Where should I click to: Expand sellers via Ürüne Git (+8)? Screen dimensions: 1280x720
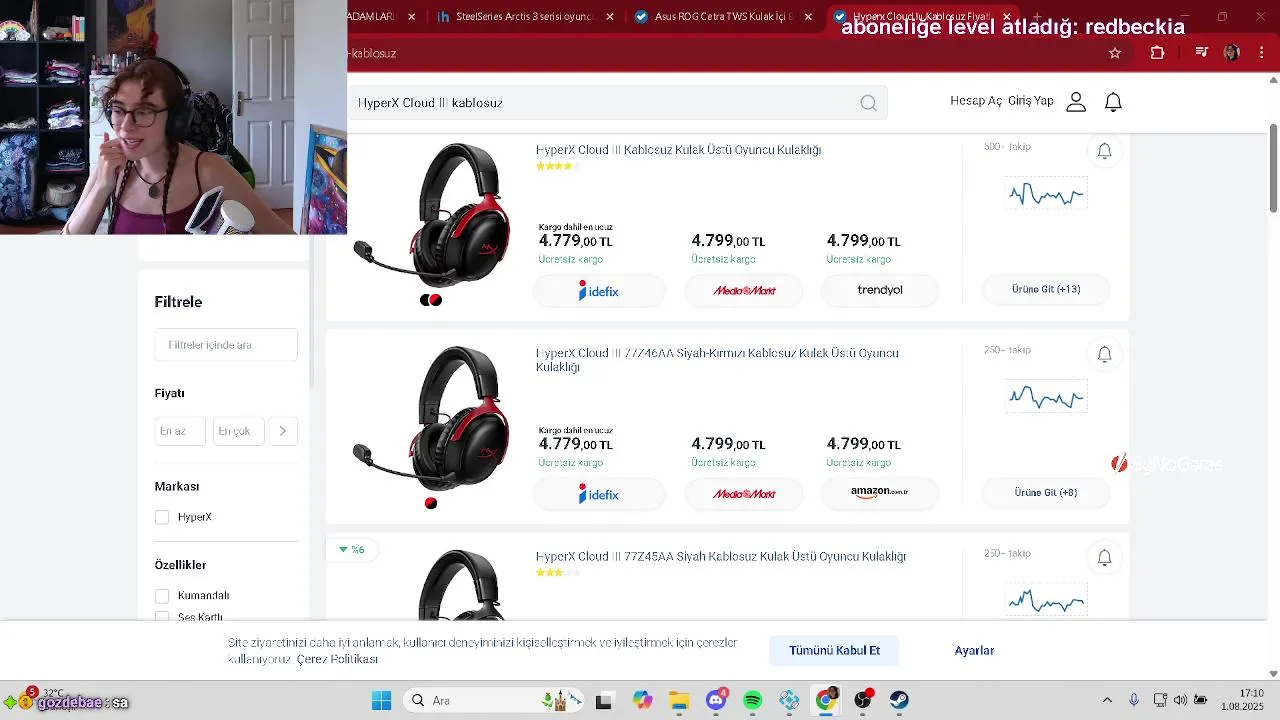click(1046, 492)
